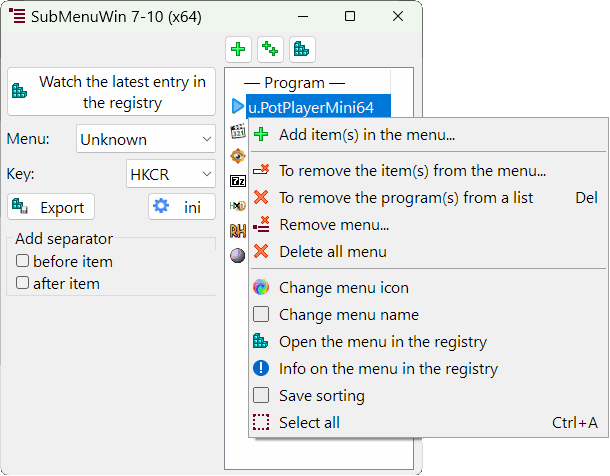Expand the Key dropdown showing HKCR
The height and width of the screenshot is (476, 610).
[171, 174]
